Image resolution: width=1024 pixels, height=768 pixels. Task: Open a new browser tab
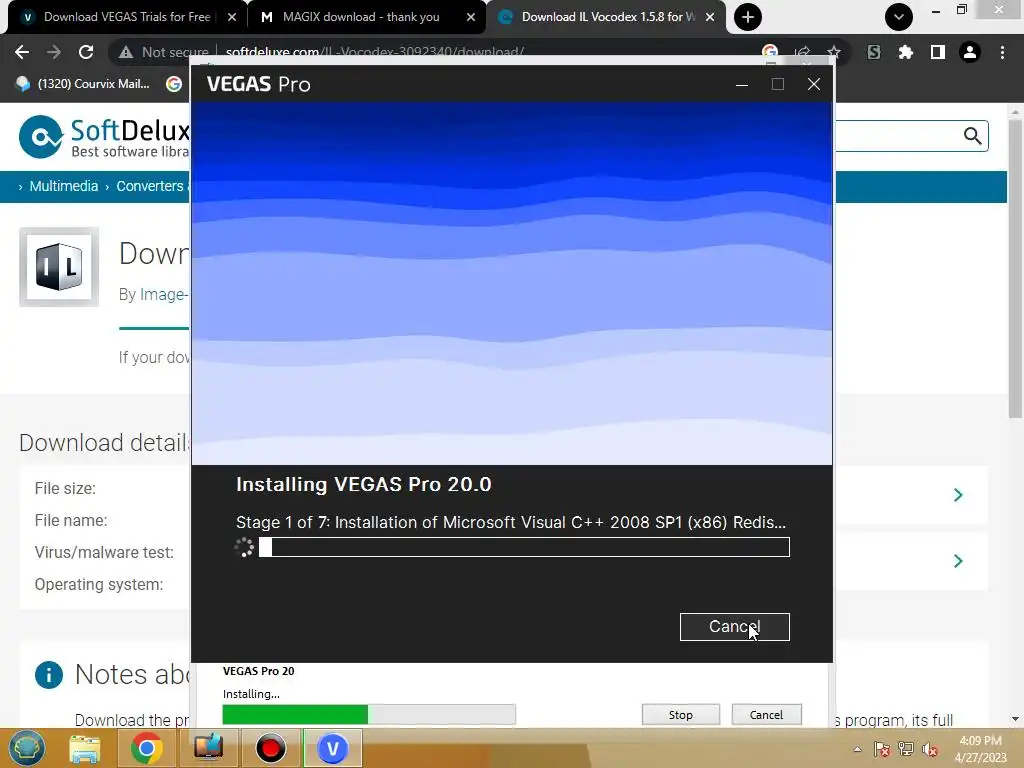pyautogui.click(x=748, y=17)
